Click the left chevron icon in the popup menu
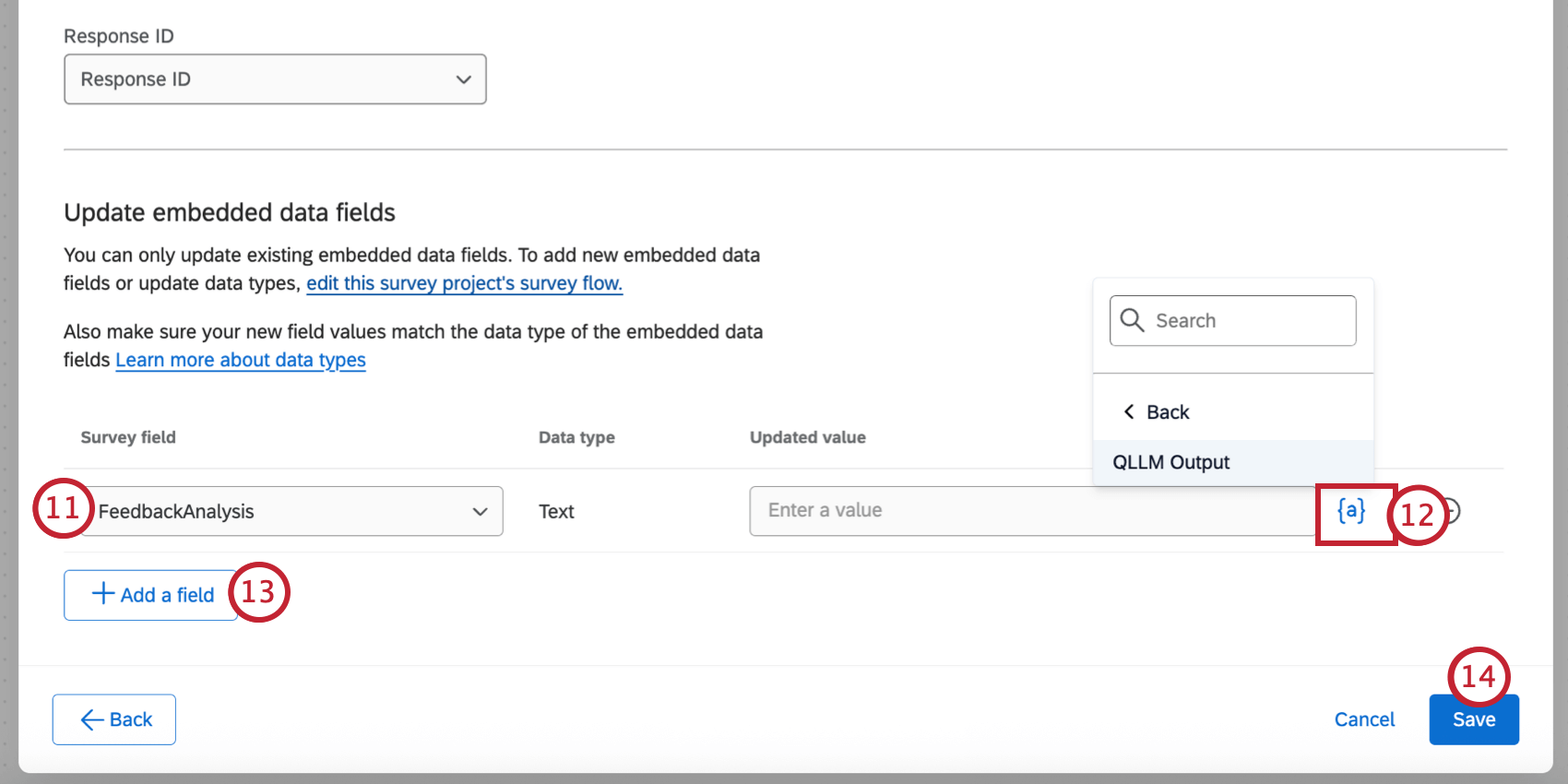 point(1129,411)
